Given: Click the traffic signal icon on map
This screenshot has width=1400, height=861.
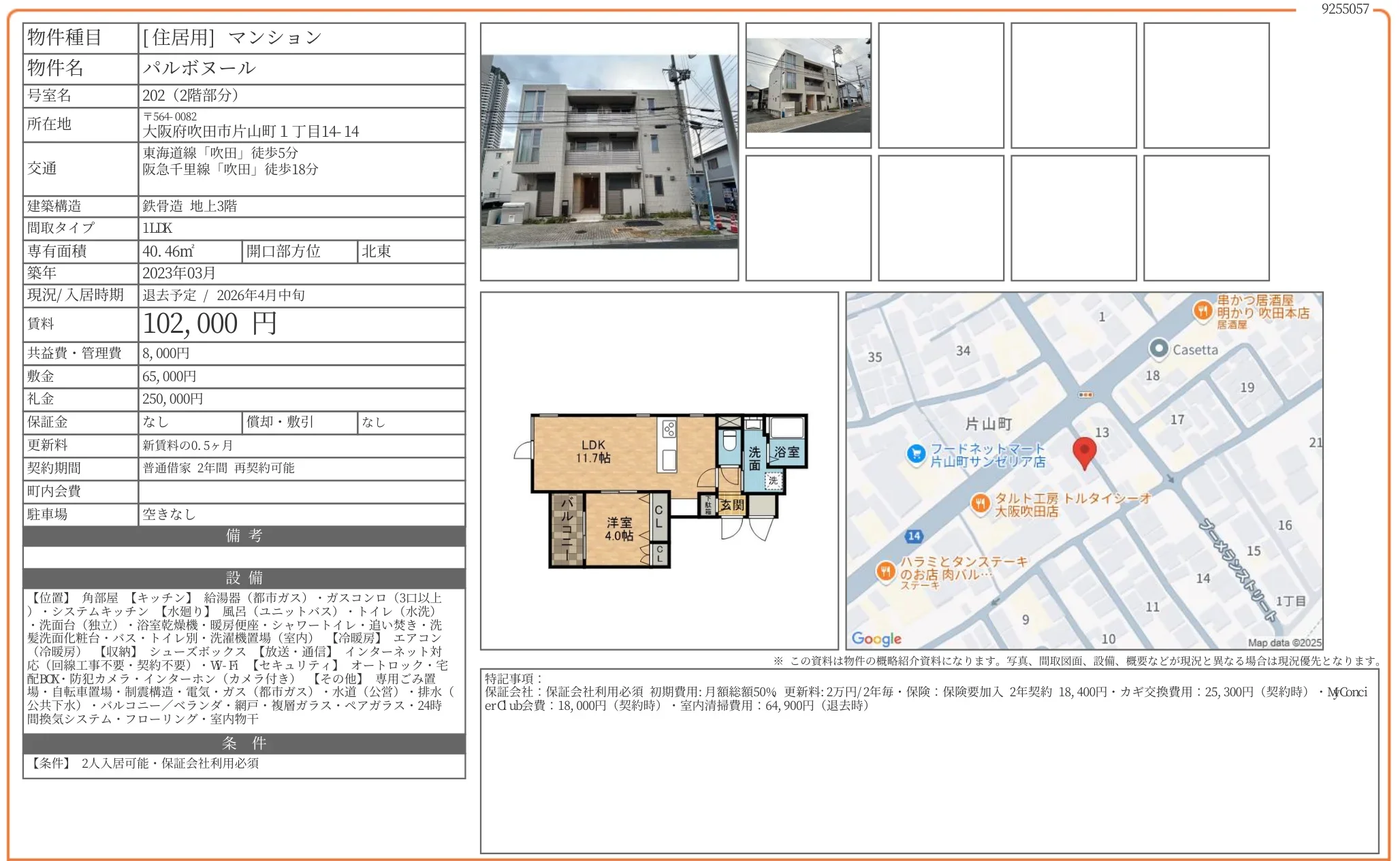Looking at the screenshot, I should coord(1085,395).
